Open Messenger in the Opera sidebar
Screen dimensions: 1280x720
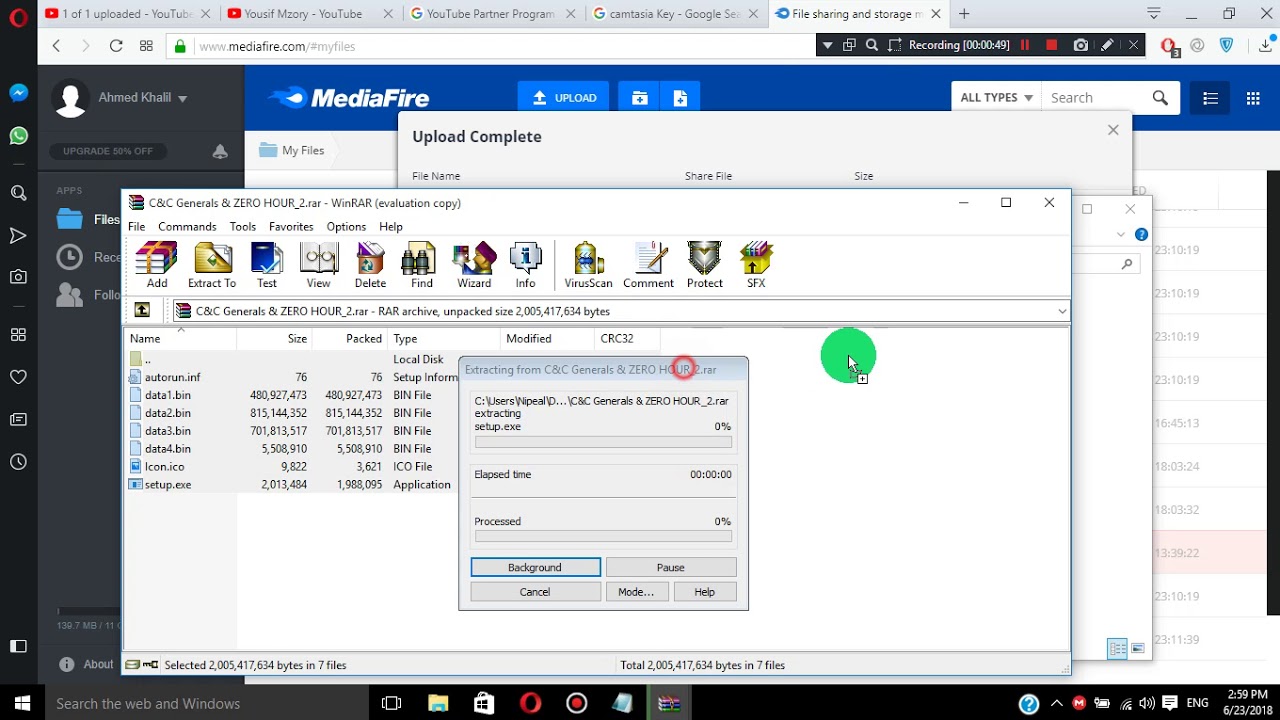coord(18,93)
